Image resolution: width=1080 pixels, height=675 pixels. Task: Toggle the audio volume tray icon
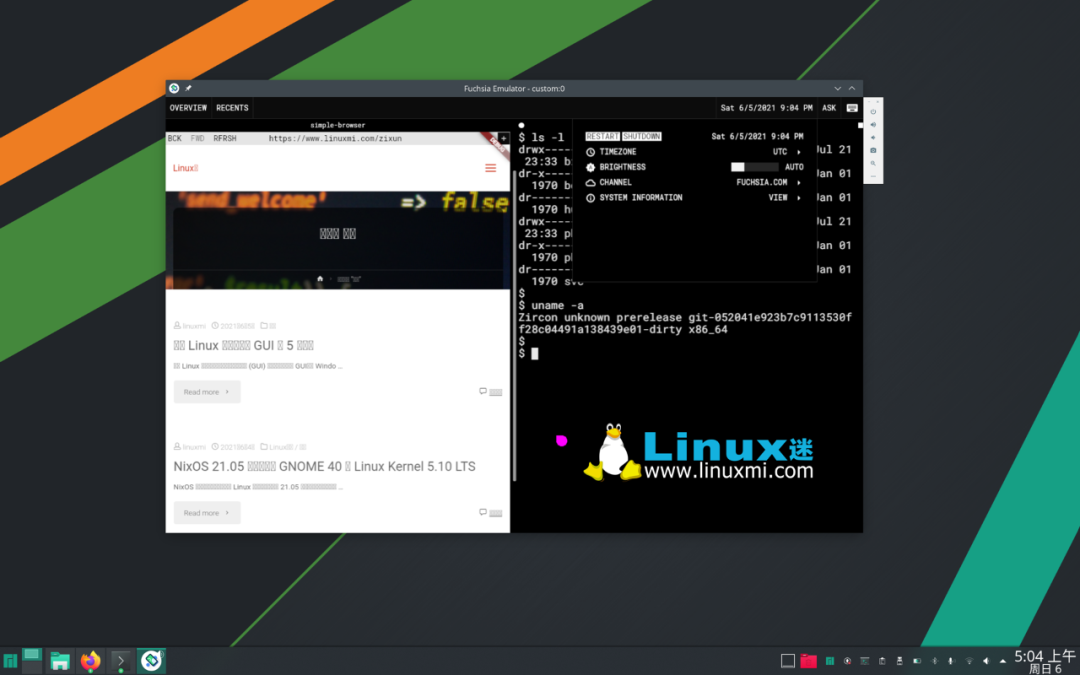pyautogui.click(x=986, y=661)
